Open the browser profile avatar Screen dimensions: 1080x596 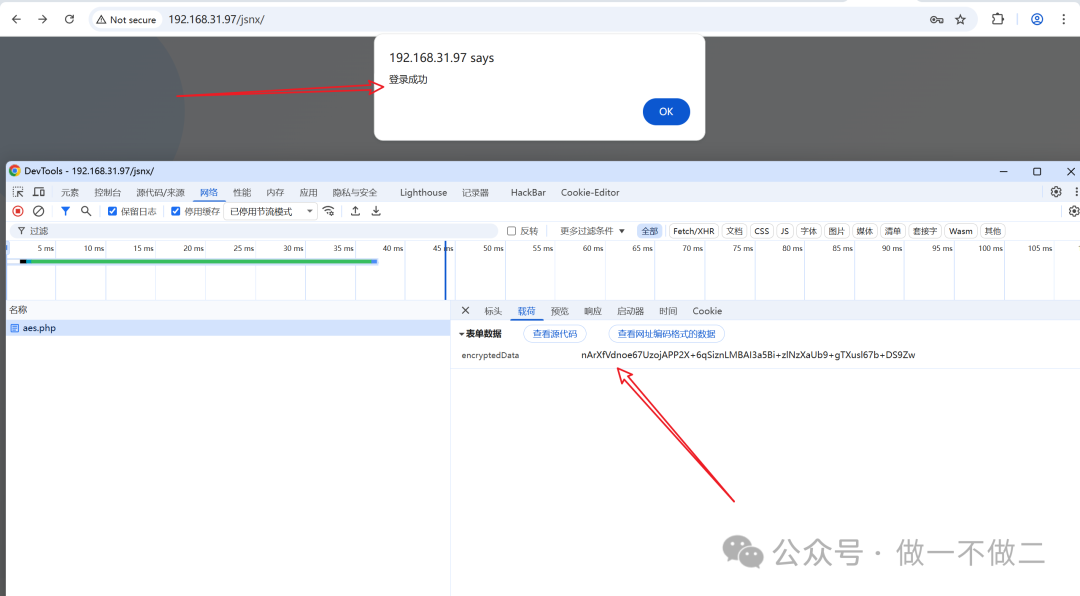[1037, 19]
